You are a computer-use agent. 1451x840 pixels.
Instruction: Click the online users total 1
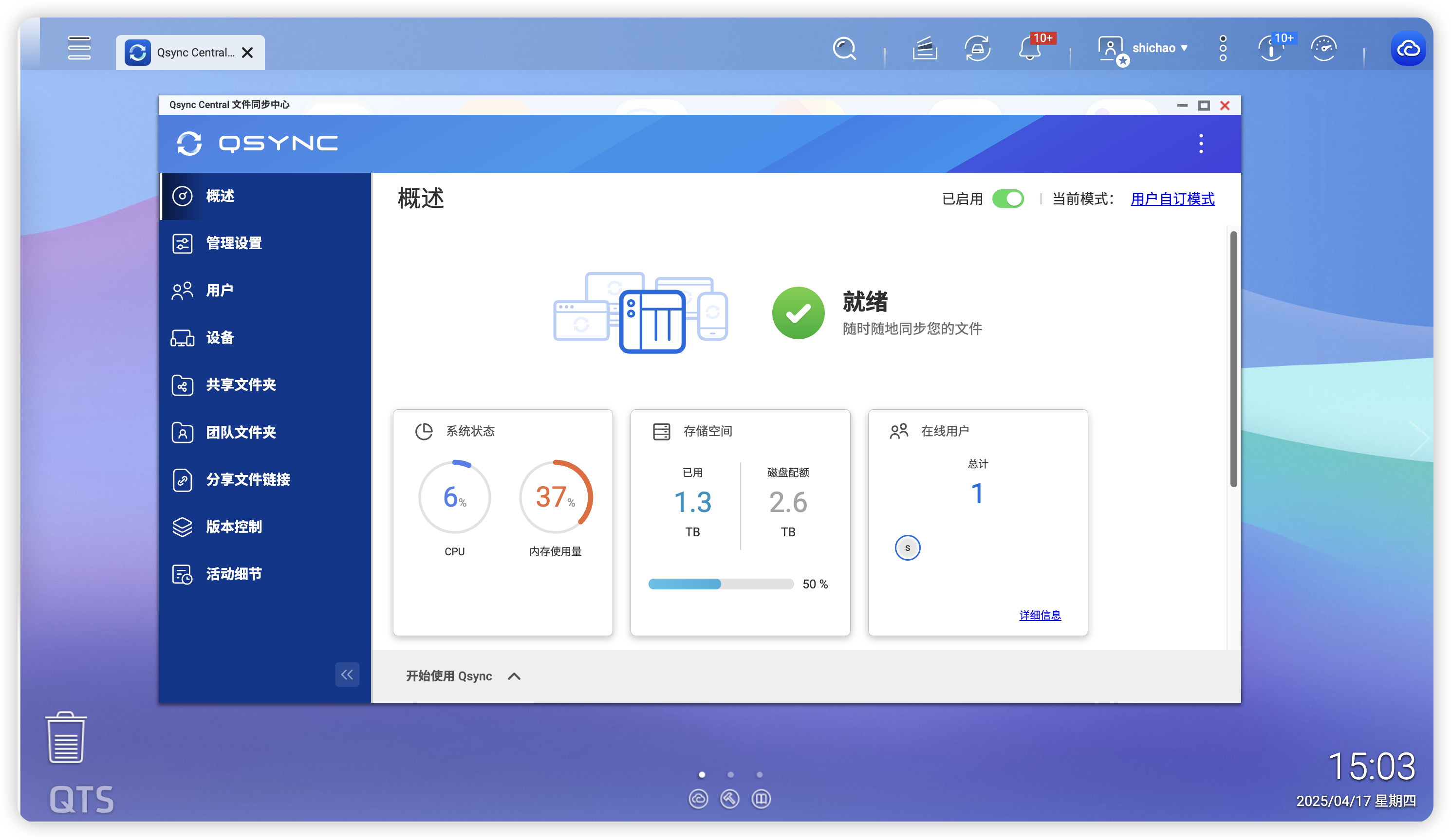977,494
